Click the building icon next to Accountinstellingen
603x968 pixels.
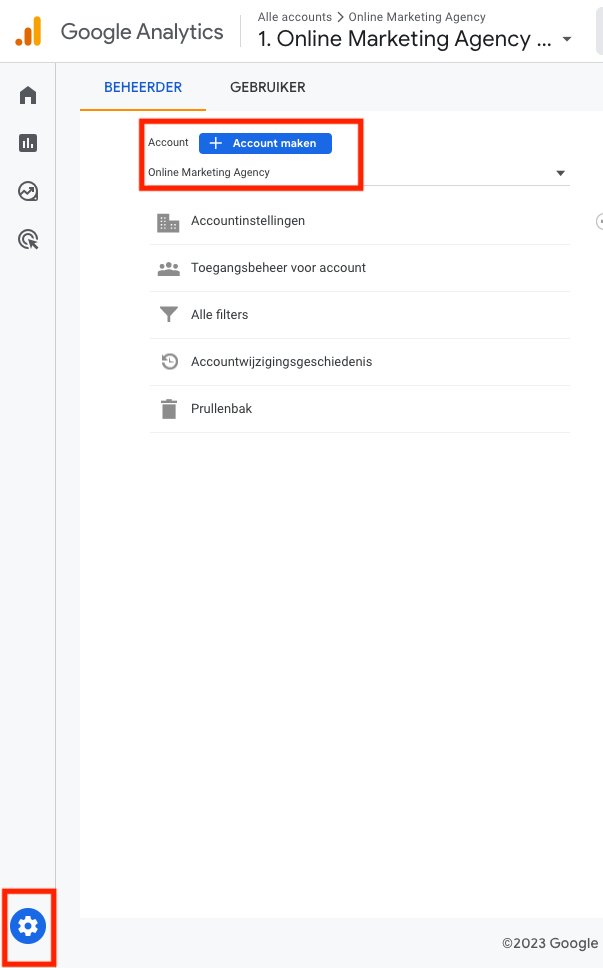pyautogui.click(x=168, y=221)
